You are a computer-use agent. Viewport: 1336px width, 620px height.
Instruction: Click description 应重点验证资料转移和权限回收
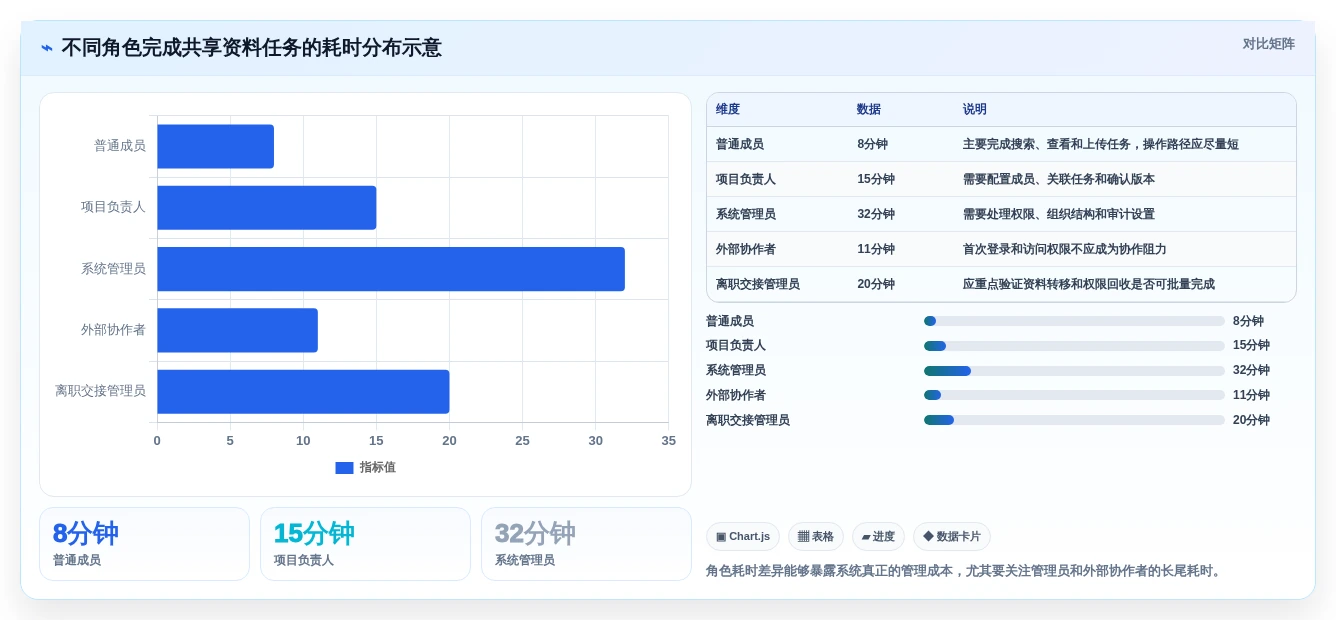click(x=1089, y=284)
